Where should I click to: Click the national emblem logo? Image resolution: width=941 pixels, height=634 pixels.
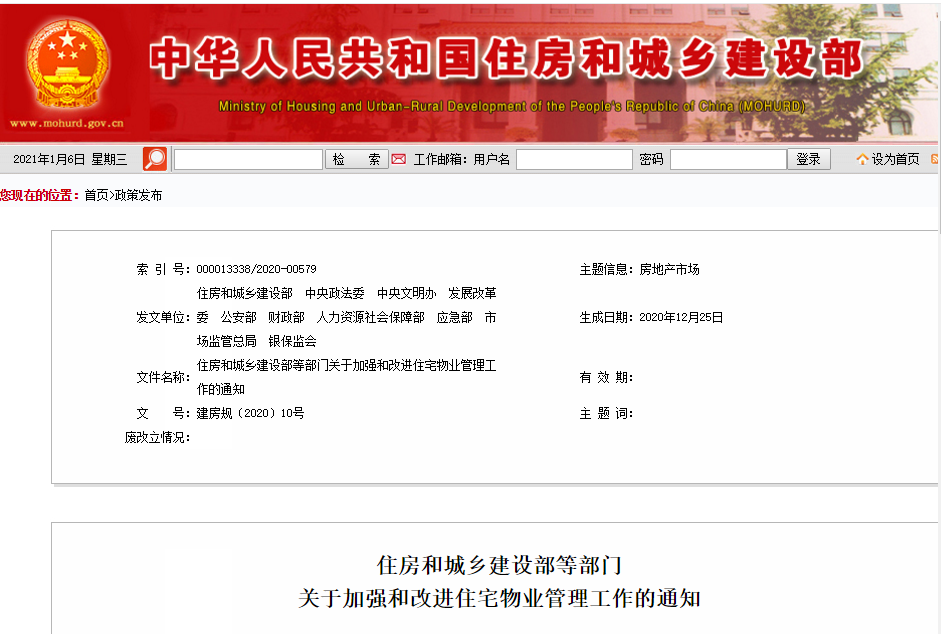point(67,65)
